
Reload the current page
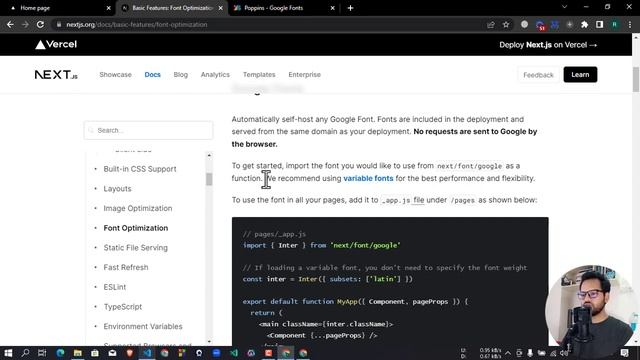coord(40,24)
